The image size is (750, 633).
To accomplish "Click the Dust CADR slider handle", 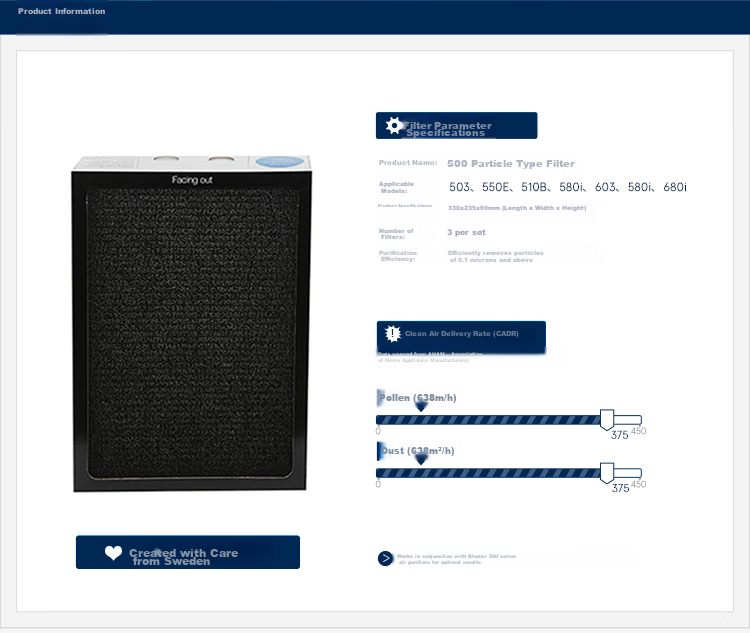I will (x=607, y=473).
